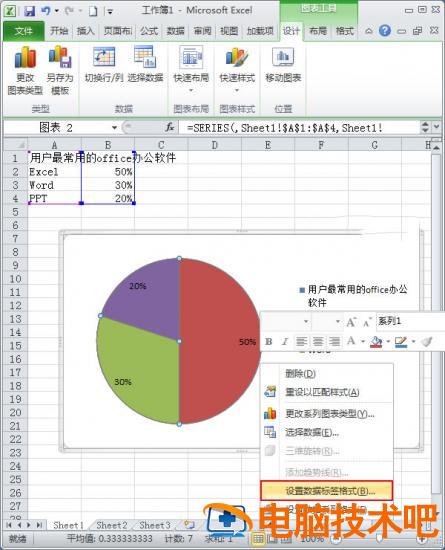This screenshot has height=550, width=445.
Task: Switch to the 布局 Layout chart tab
Action: pyautogui.click(x=318, y=31)
